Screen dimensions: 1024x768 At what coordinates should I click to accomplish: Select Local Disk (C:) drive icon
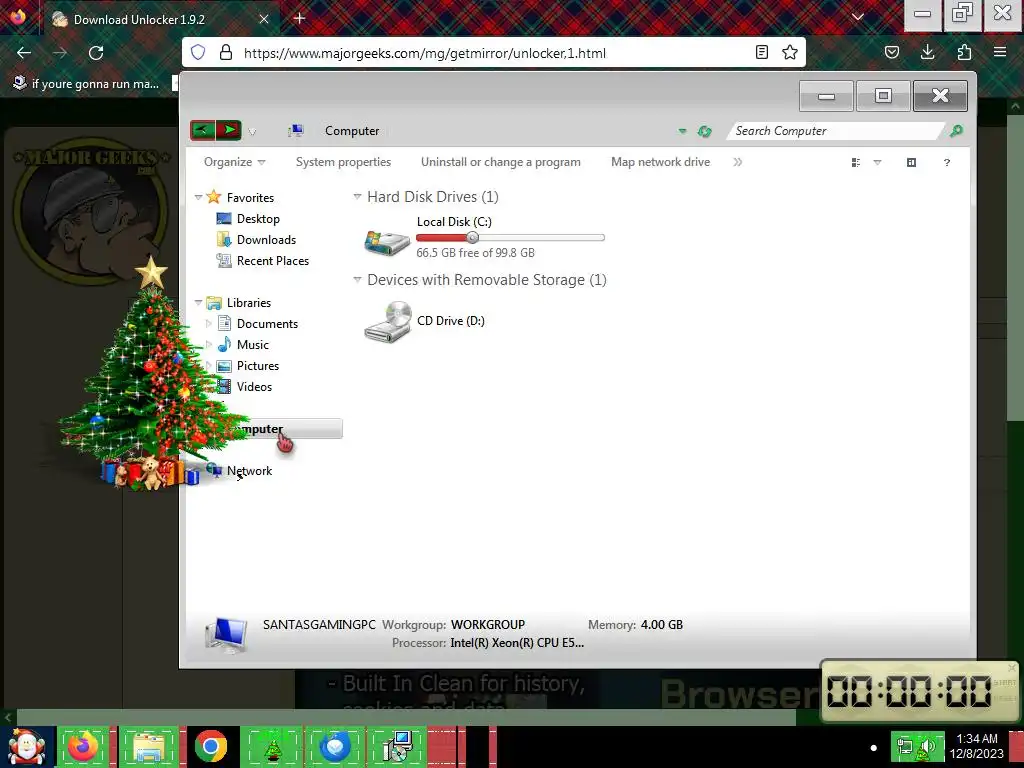pos(387,242)
